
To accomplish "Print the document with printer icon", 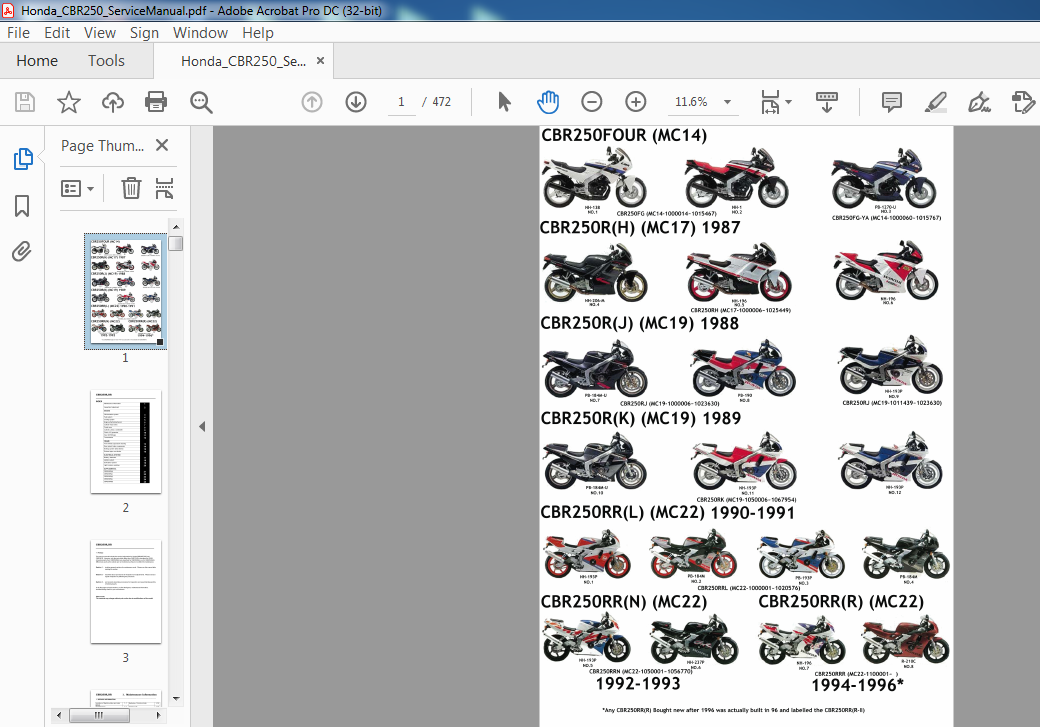I will [156, 102].
